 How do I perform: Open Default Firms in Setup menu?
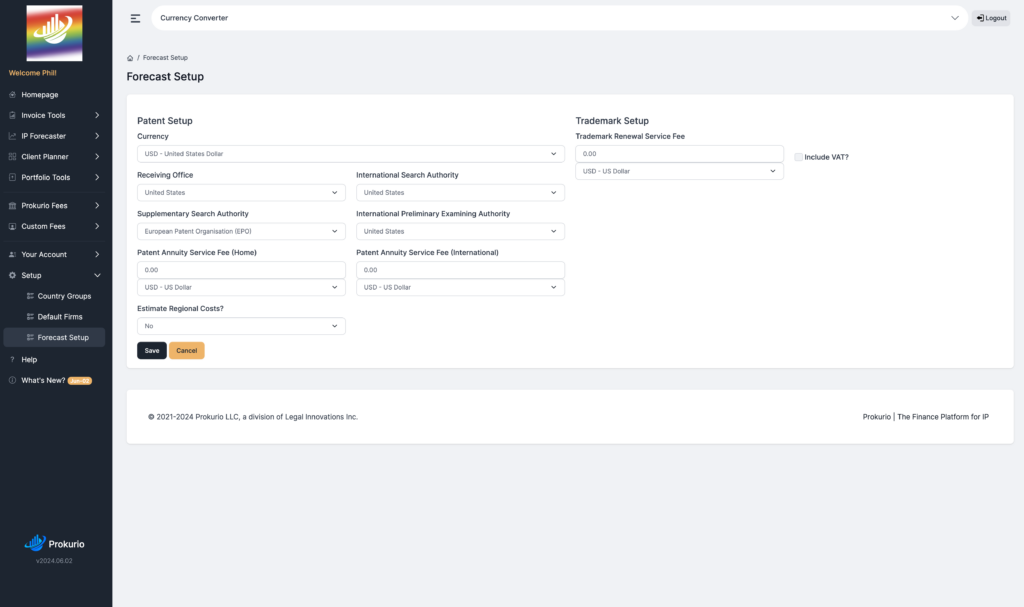pos(60,317)
